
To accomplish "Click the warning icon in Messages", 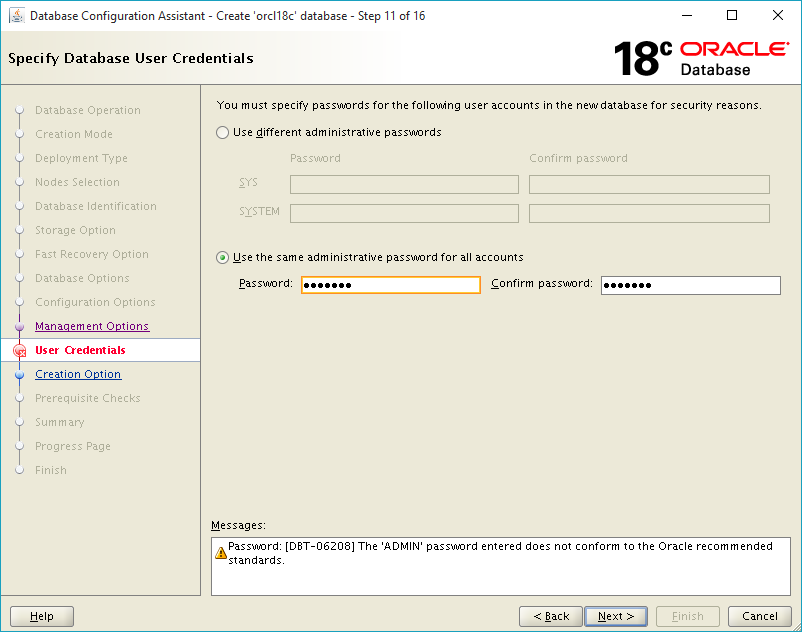I will pyautogui.click(x=221, y=553).
